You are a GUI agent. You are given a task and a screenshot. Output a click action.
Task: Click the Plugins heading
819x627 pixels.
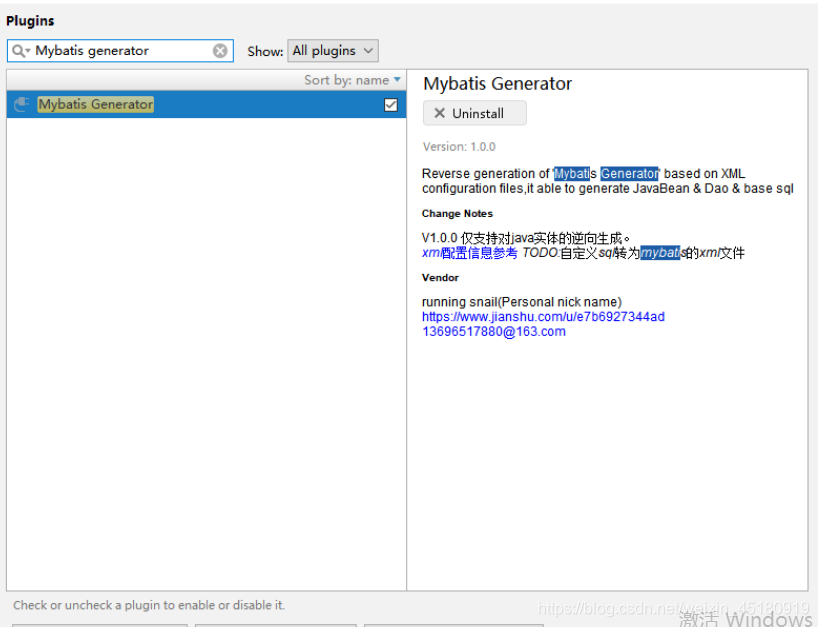point(30,21)
